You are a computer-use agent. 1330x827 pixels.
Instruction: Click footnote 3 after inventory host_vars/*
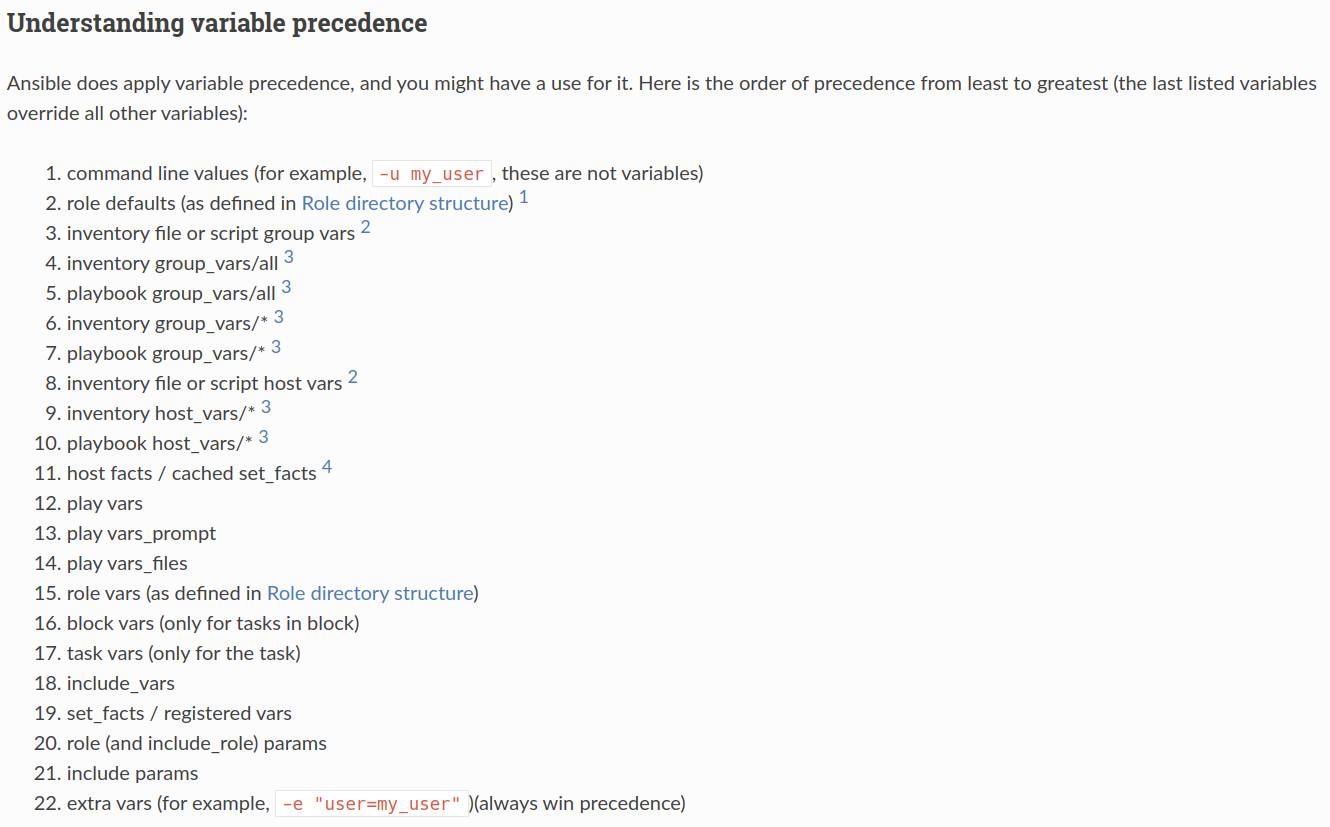coord(266,408)
